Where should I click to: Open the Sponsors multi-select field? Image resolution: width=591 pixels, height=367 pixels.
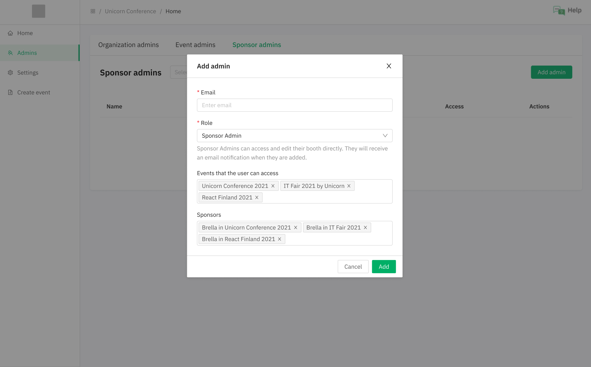(x=294, y=233)
